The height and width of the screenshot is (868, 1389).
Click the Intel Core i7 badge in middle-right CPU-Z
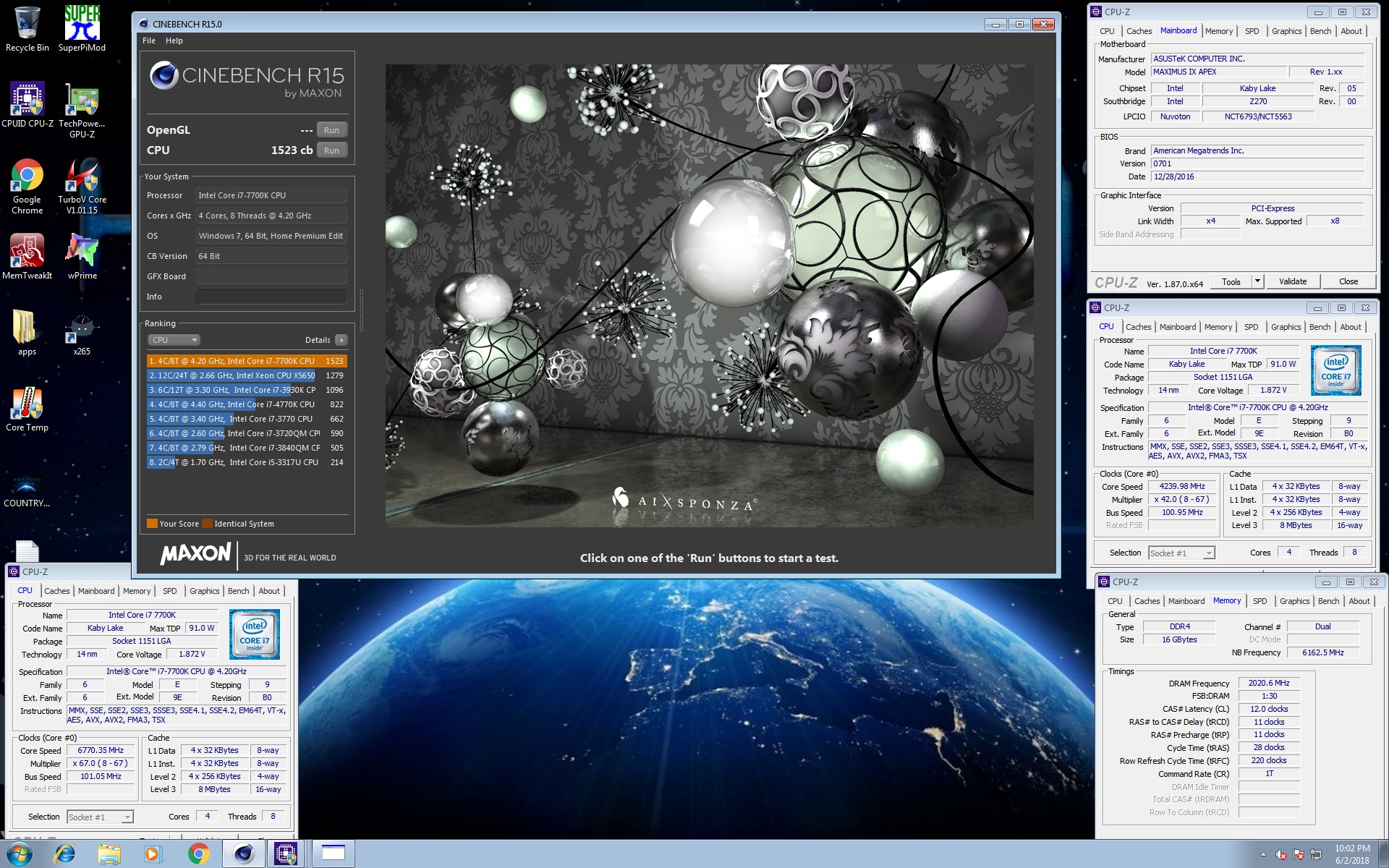pyautogui.click(x=1335, y=370)
